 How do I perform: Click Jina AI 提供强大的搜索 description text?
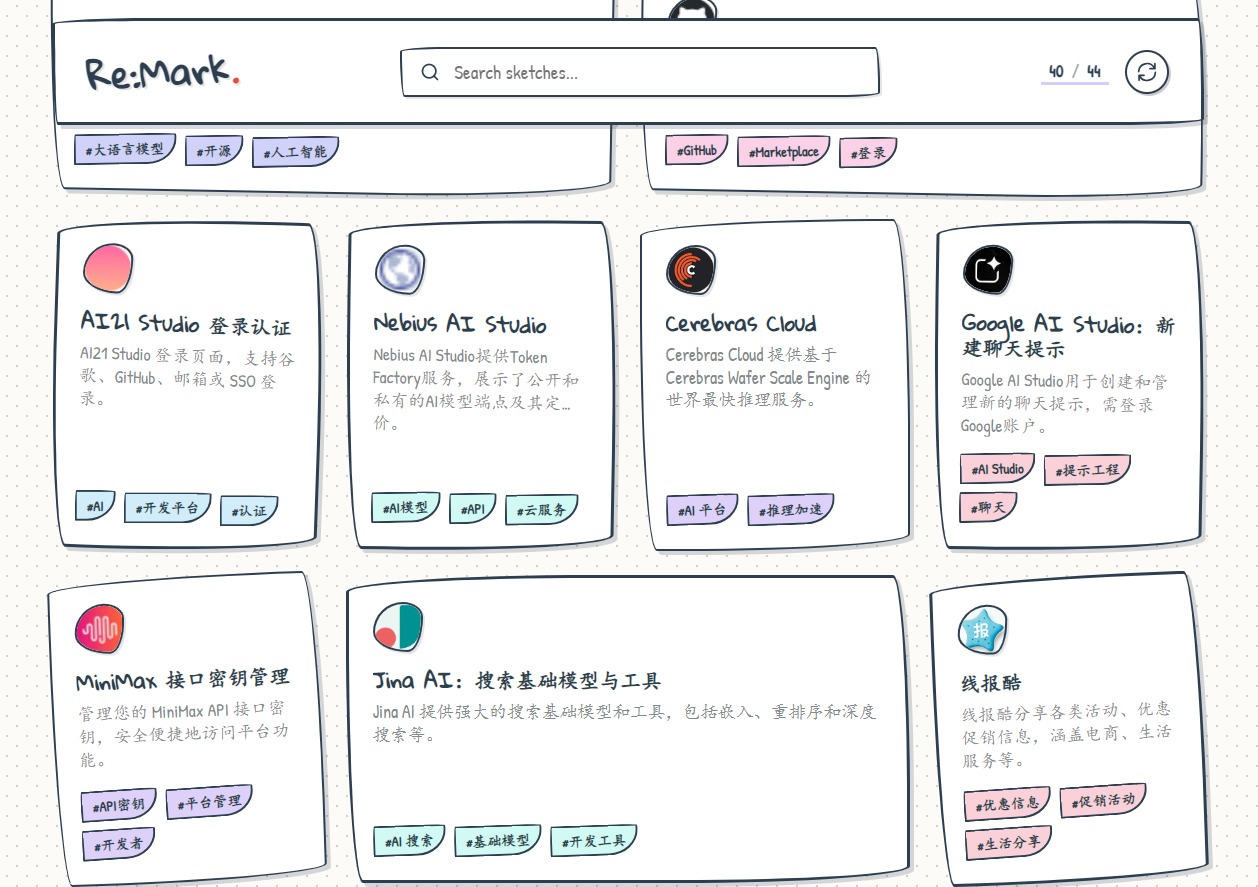(624, 723)
